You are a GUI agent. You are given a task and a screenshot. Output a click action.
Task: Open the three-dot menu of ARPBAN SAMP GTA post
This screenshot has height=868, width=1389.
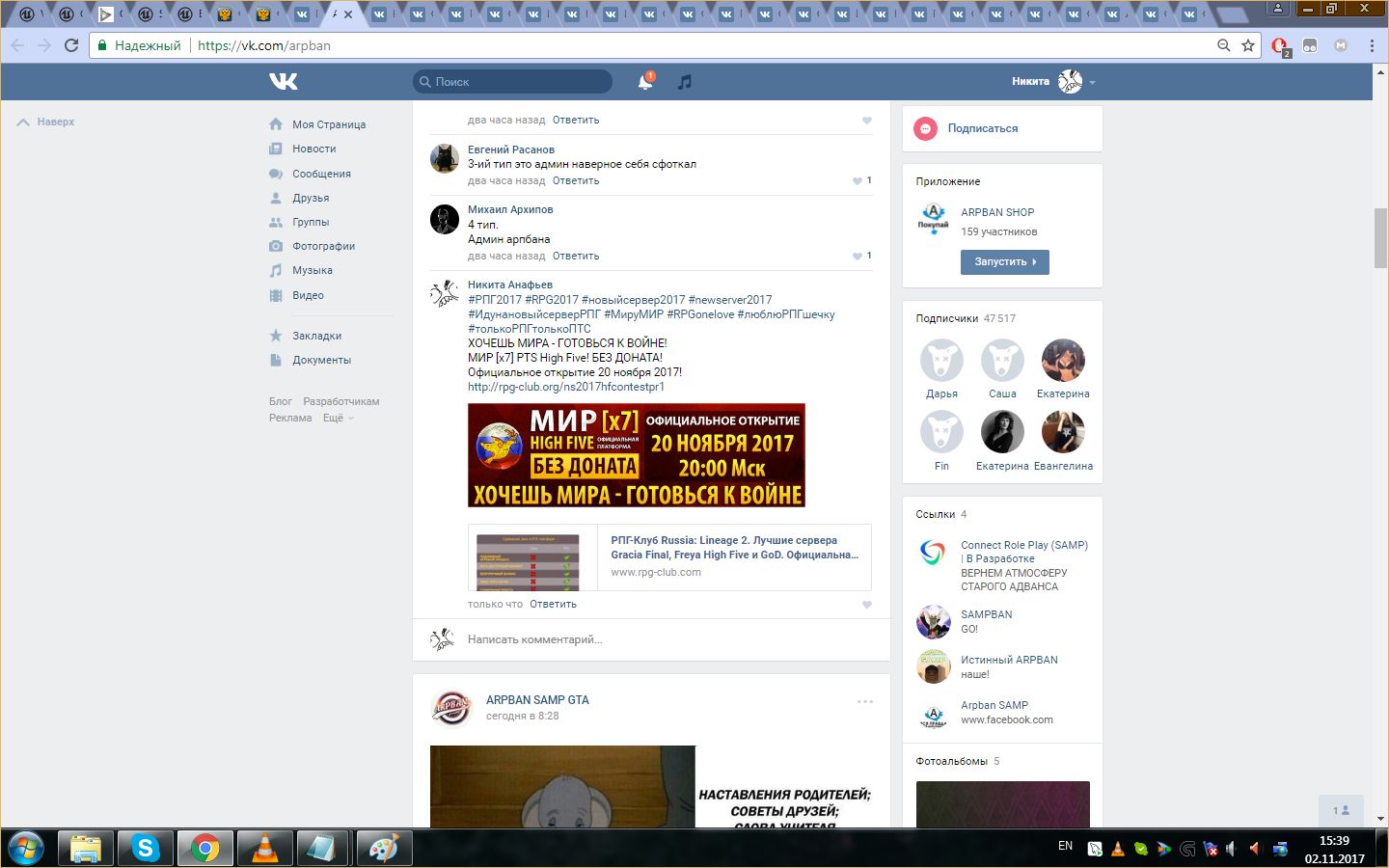(x=865, y=702)
